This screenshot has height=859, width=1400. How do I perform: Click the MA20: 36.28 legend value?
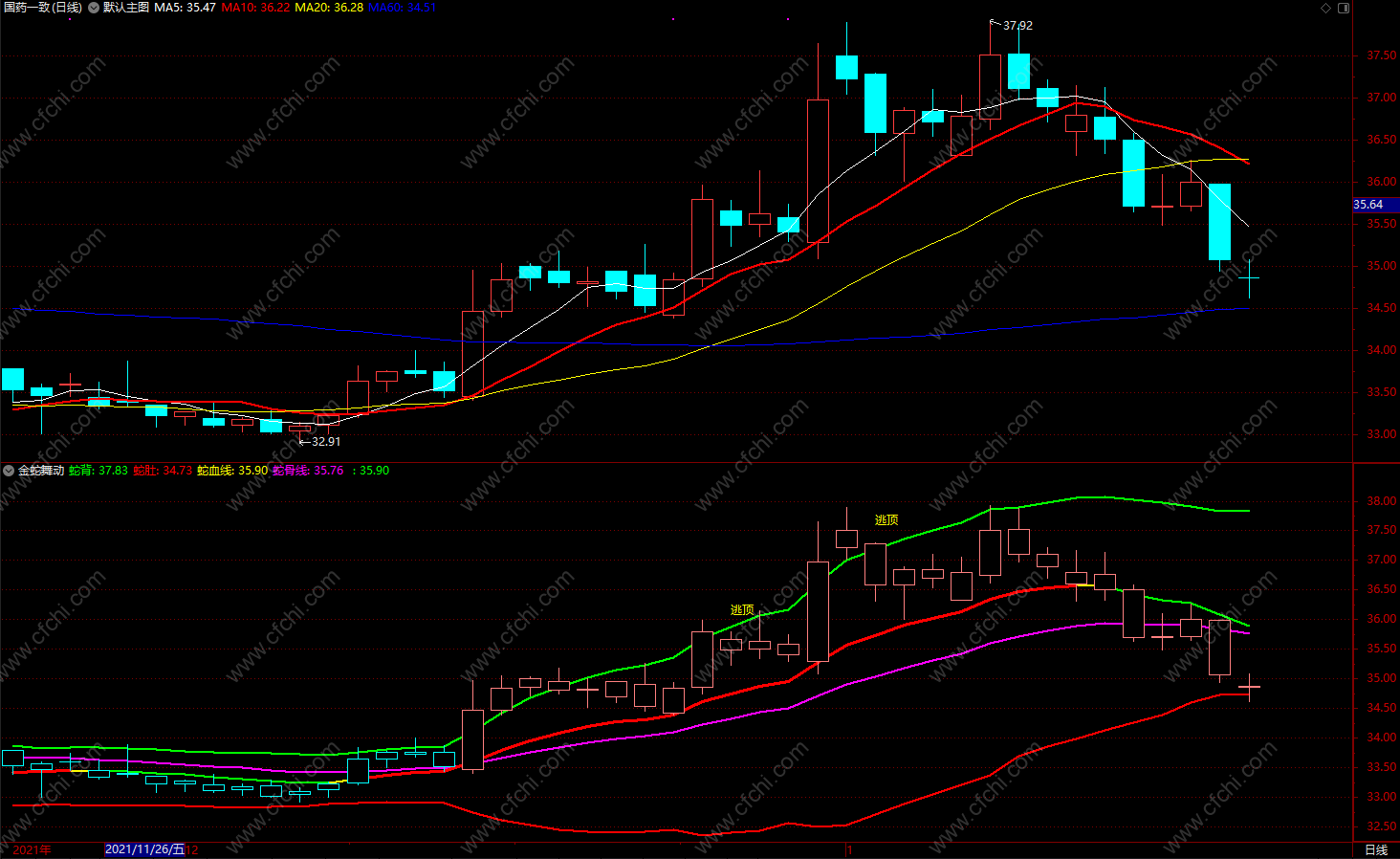tap(329, 8)
